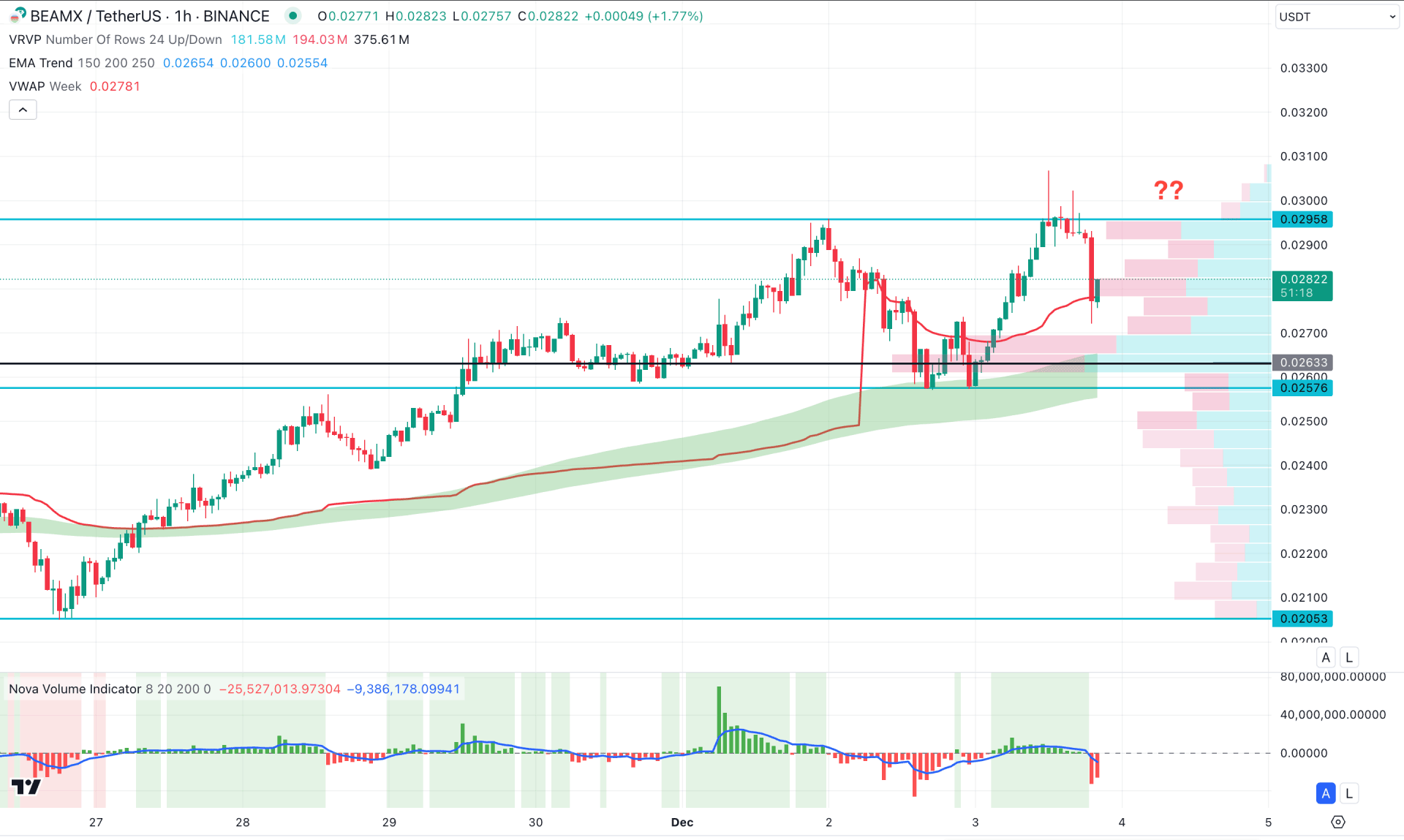The height and width of the screenshot is (840, 1404).
Task: Open the USDT currency dropdown
Action: coord(1337,17)
